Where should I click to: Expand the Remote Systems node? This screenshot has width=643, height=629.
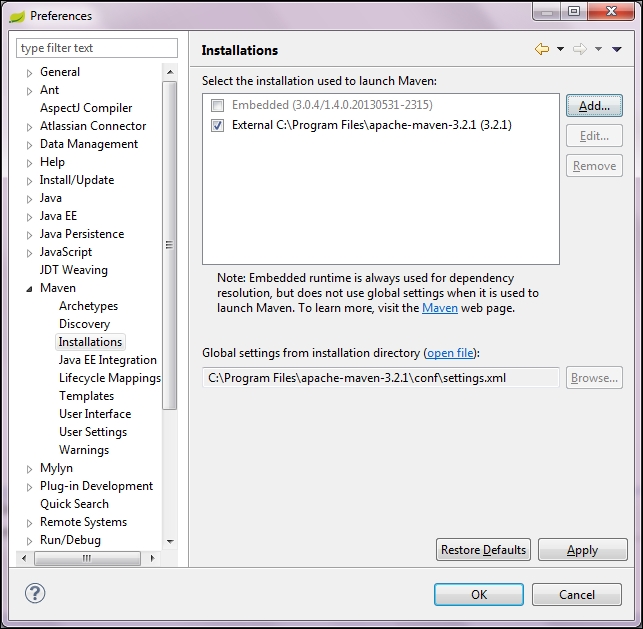[30, 523]
